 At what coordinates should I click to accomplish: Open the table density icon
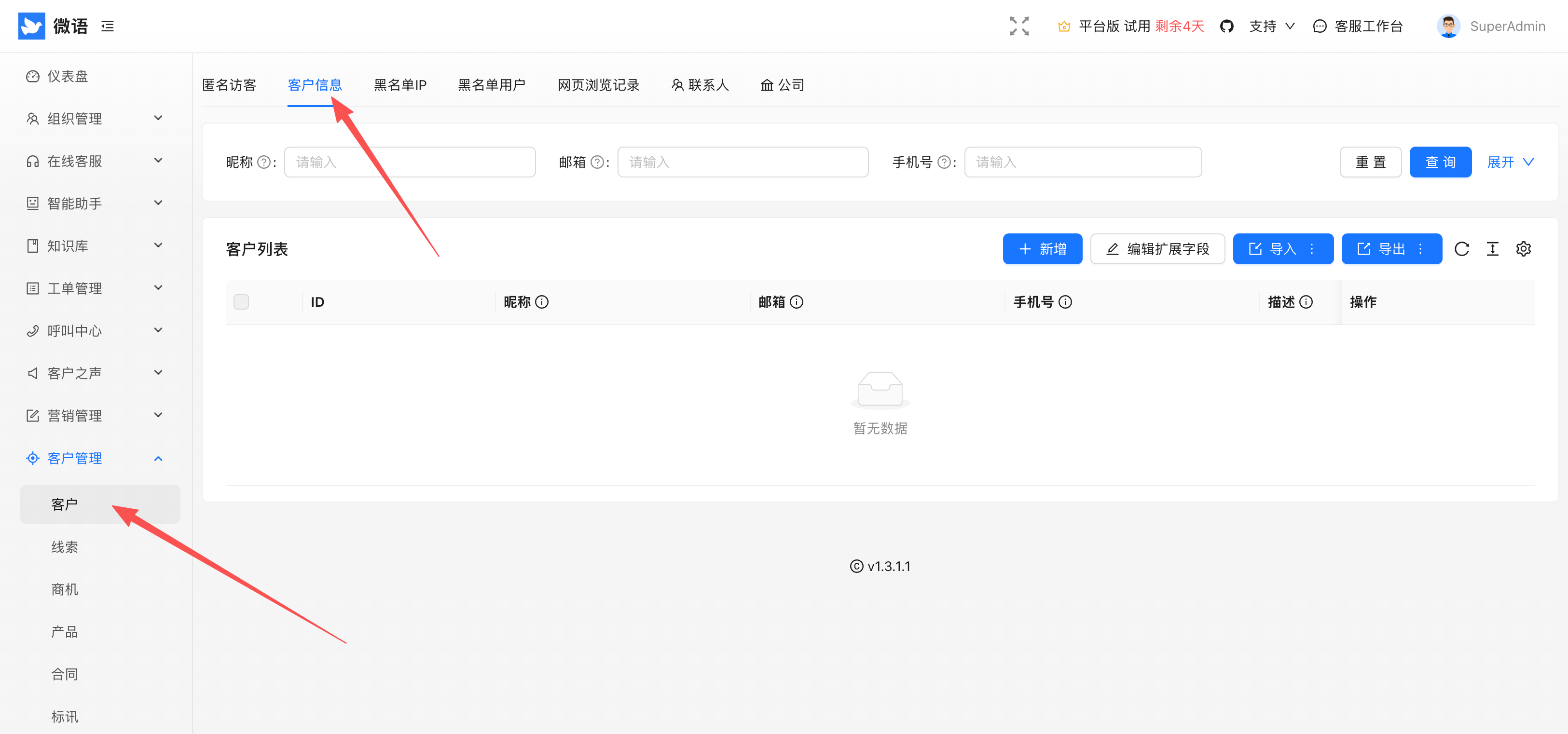point(1493,249)
